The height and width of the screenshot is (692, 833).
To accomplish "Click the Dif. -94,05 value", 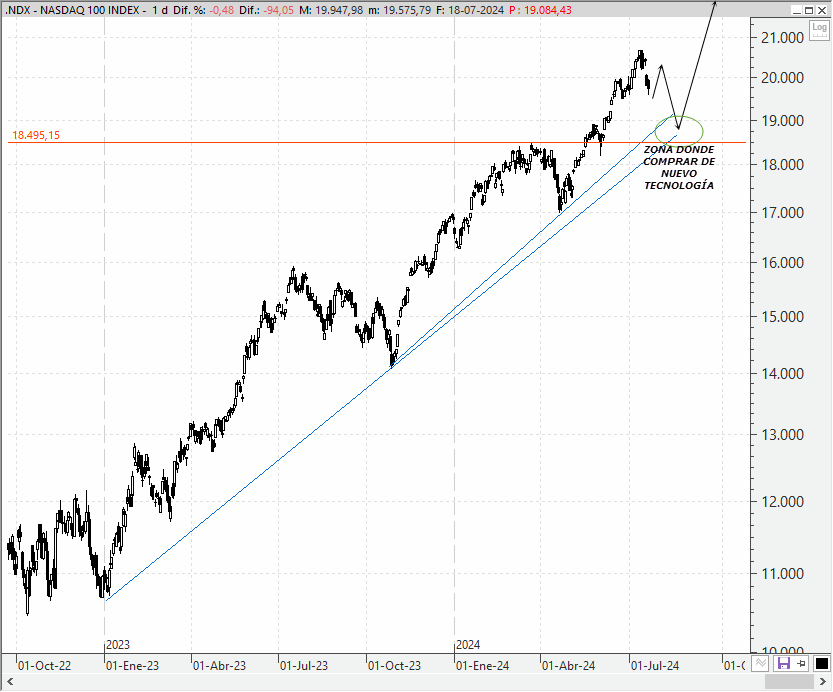I will click(278, 10).
